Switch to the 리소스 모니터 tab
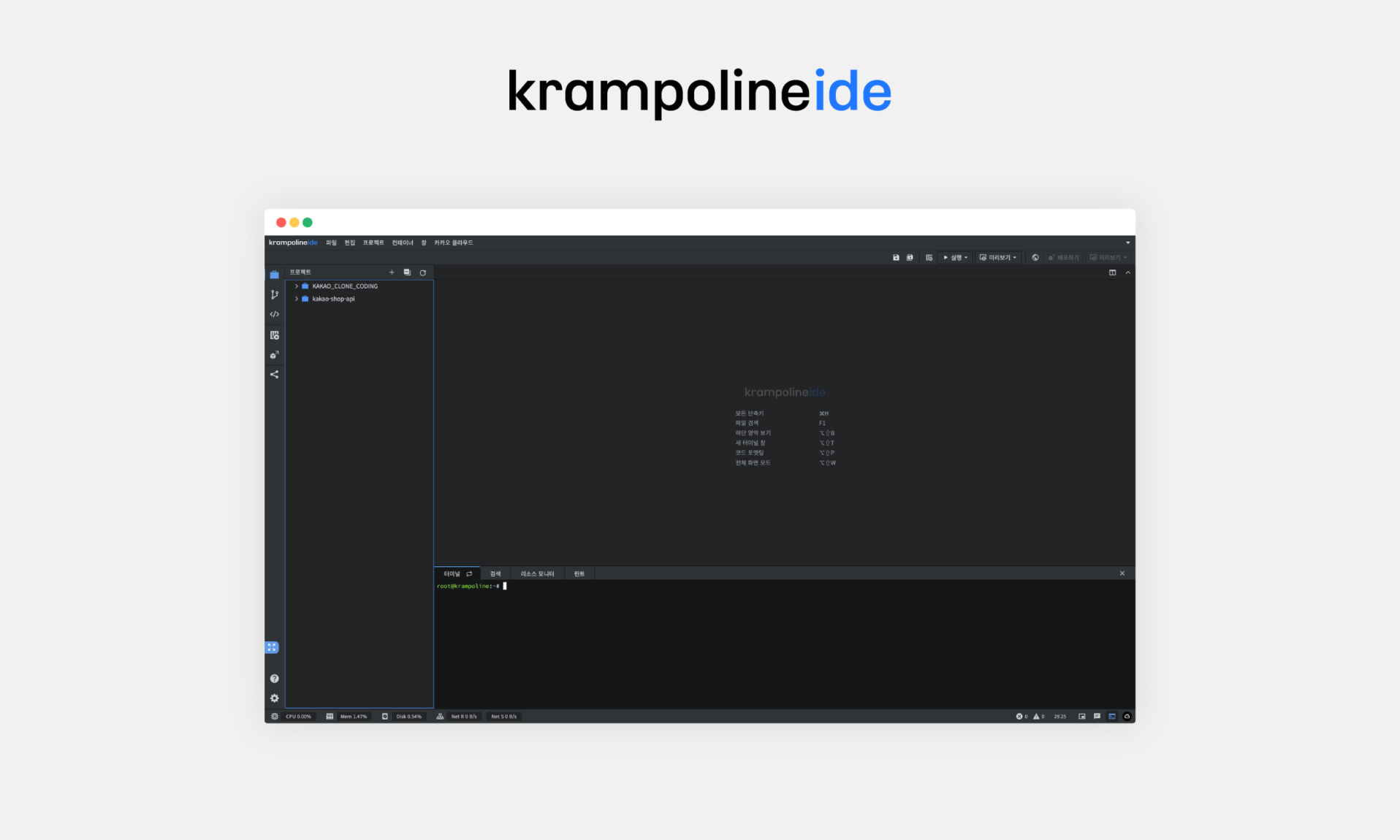This screenshot has width=1400, height=840. tap(537, 574)
